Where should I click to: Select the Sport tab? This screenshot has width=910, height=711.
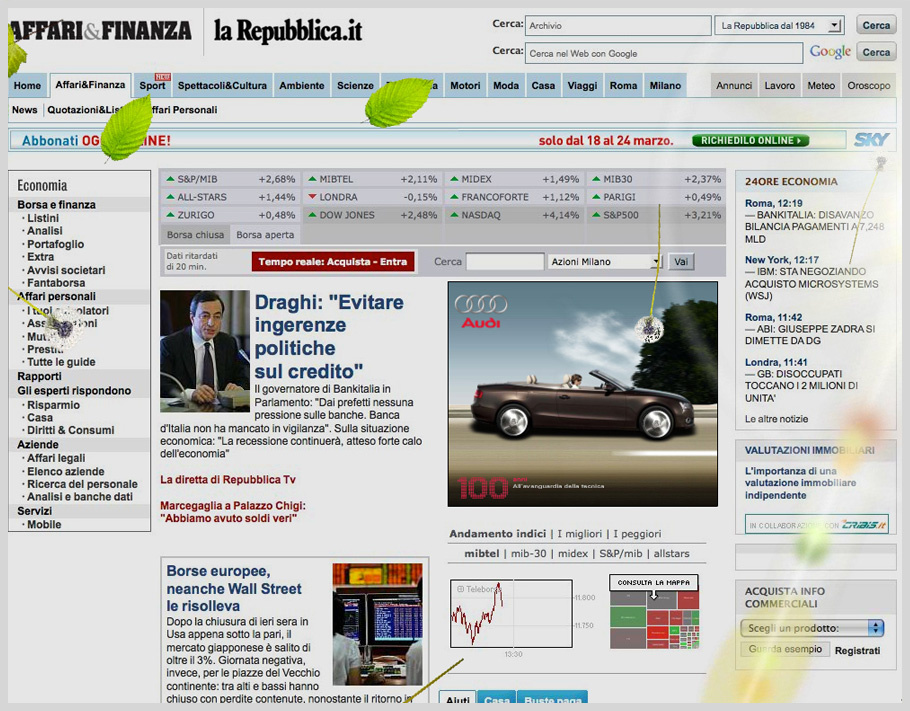[x=152, y=85]
